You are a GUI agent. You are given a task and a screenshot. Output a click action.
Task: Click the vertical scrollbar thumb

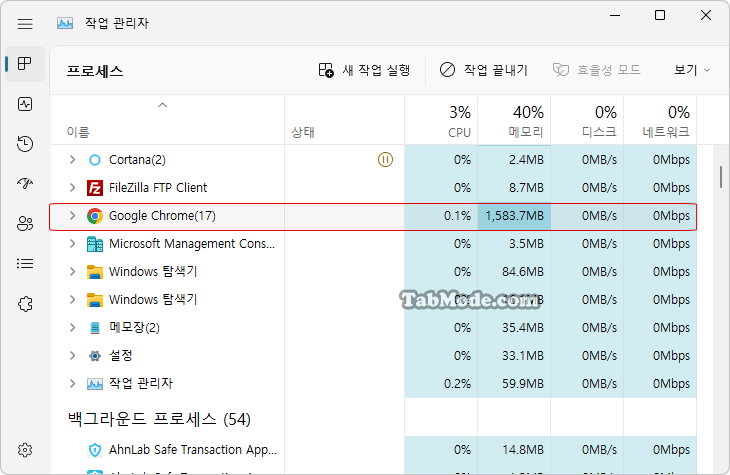[x=721, y=177]
